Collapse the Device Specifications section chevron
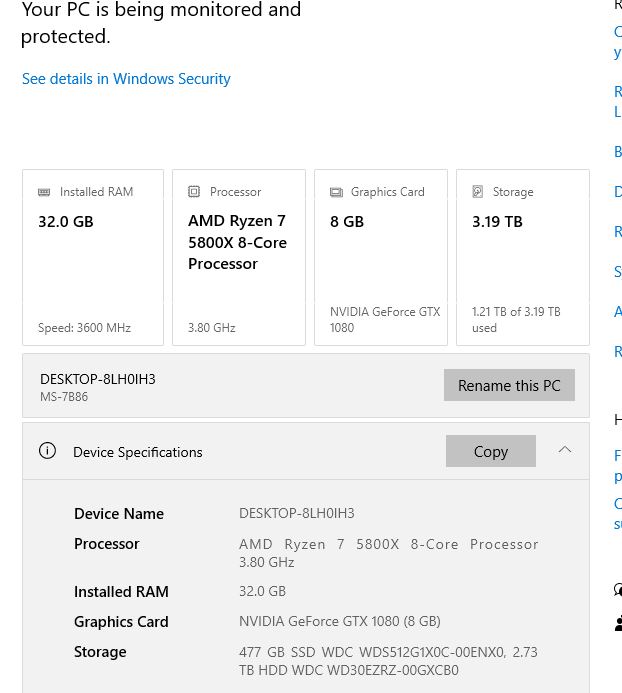Viewport: 622px width, 693px height. tap(565, 450)
